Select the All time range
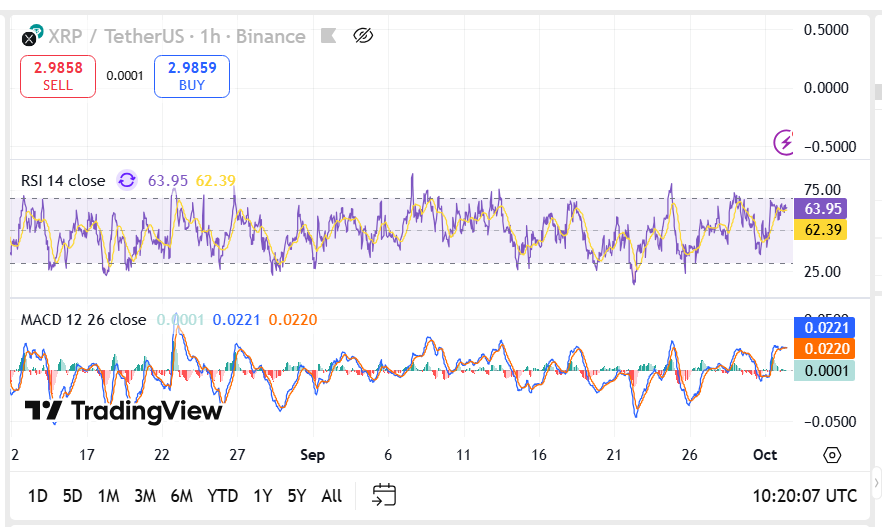 332,496
